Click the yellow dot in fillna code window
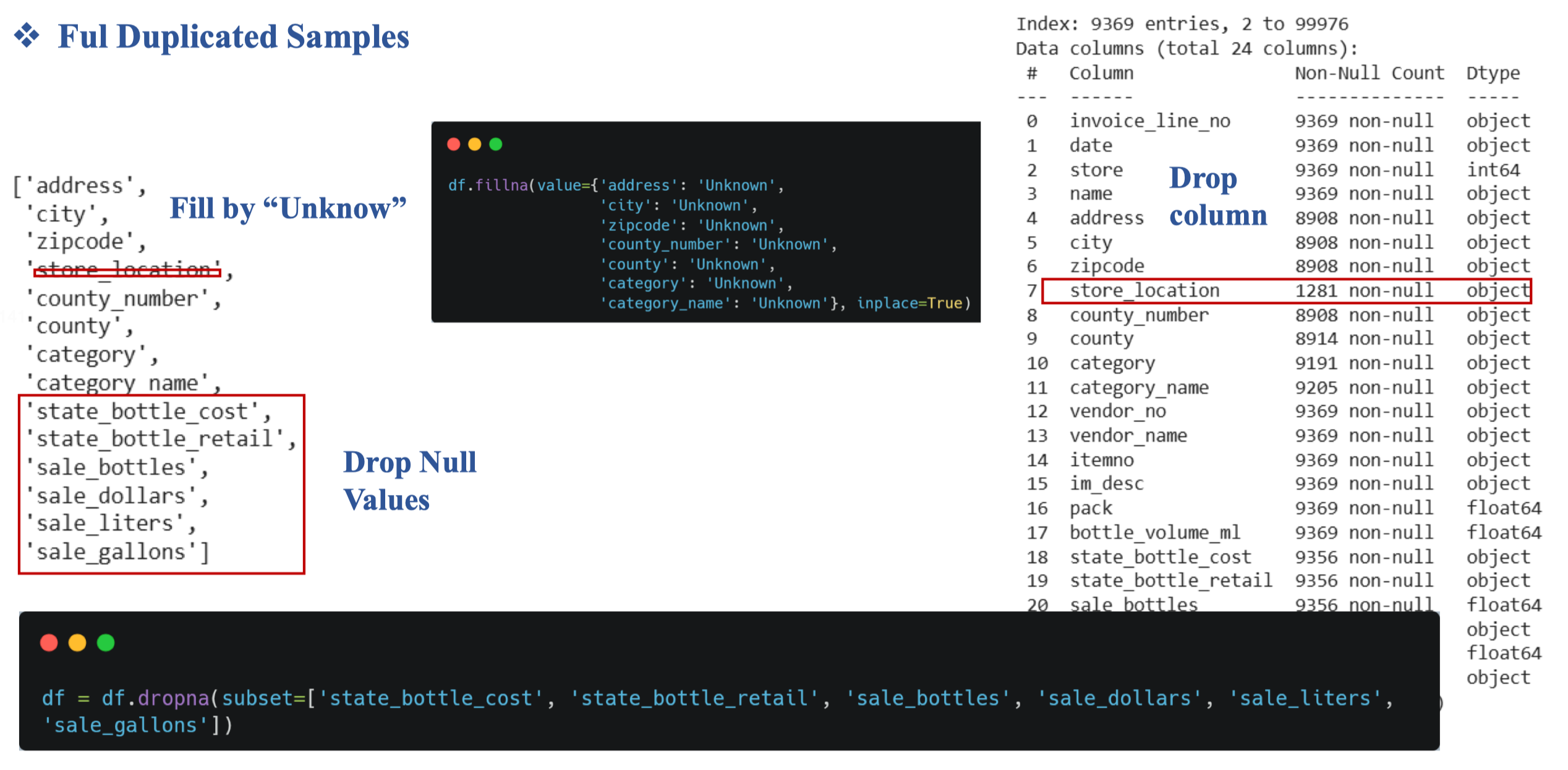1568x770 pixels. point(474,144)
